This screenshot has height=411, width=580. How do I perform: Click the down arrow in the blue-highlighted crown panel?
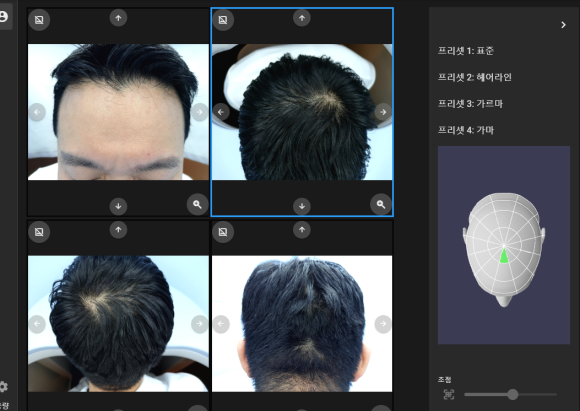point(302,206)
